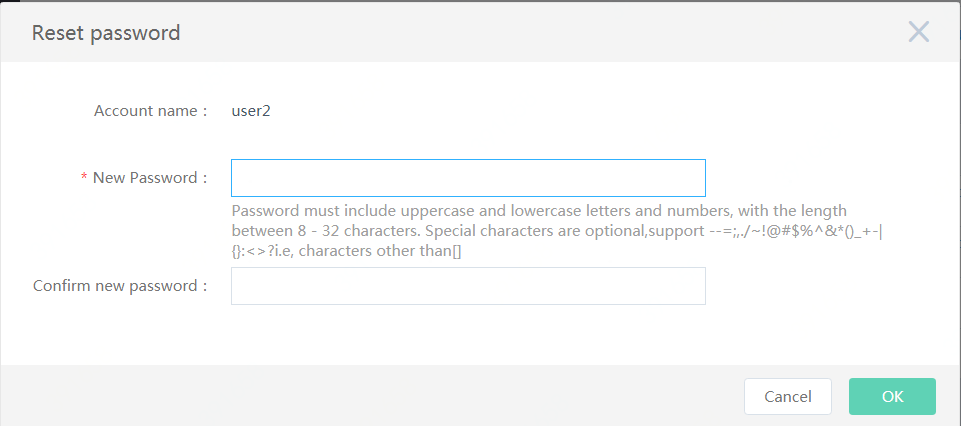Close the Reset password dialog with the X icon
Image resolution: width=961 pixels, height=426 pixels.
(919, 32)
